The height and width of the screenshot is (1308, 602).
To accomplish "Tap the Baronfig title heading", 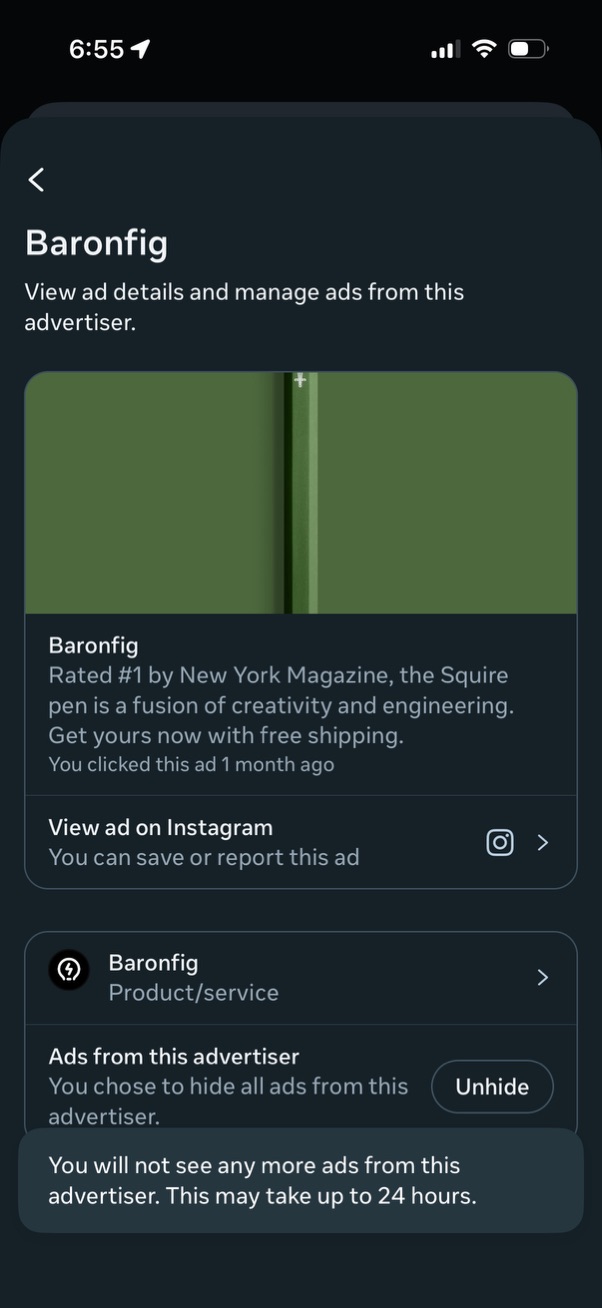I will (x=96, y=242).
